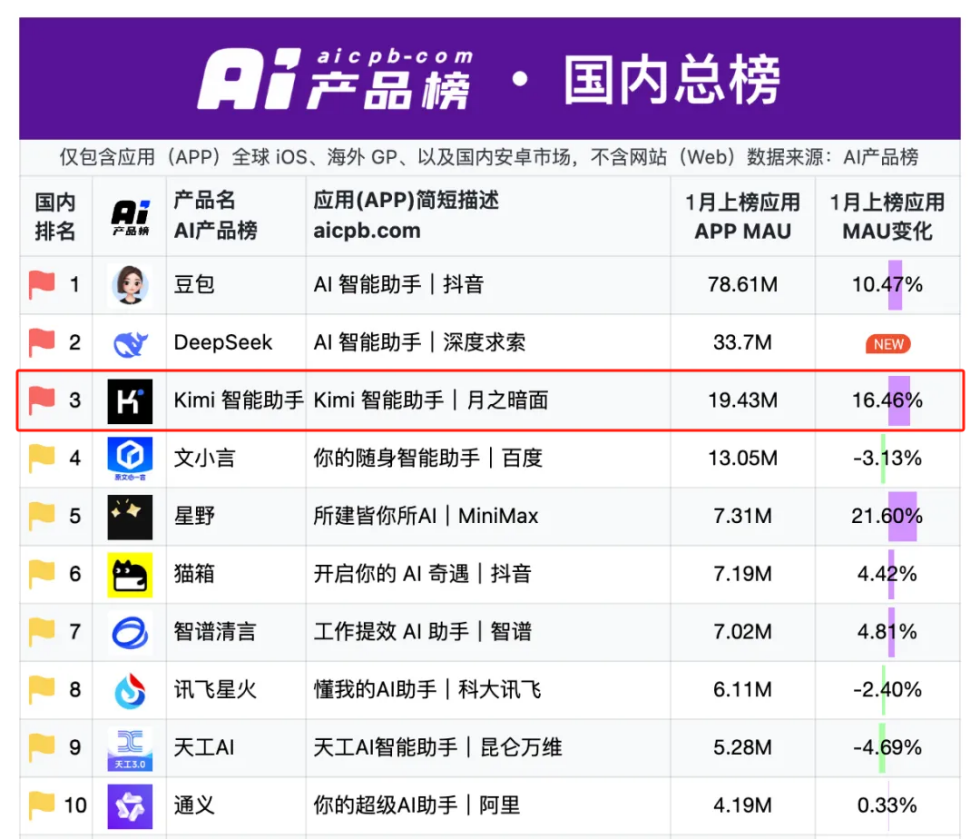Select the product name 豆包

194,284
